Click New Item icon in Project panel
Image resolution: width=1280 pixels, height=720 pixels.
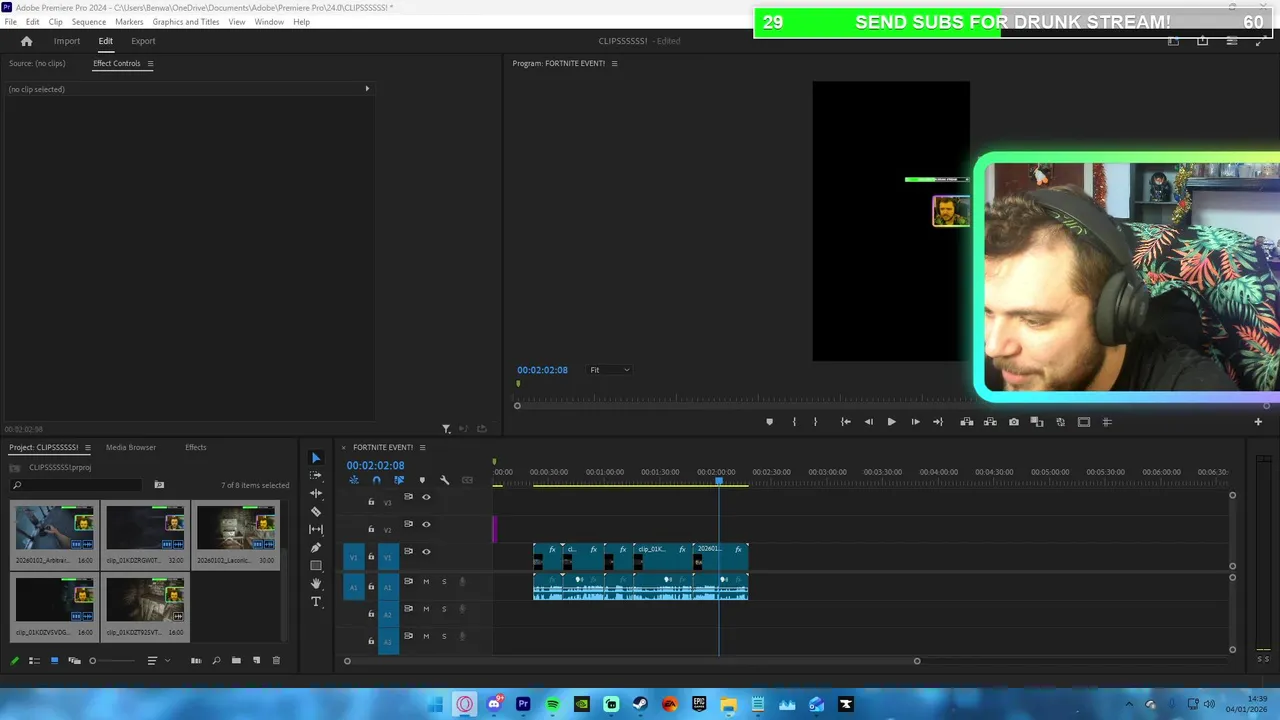256,660
